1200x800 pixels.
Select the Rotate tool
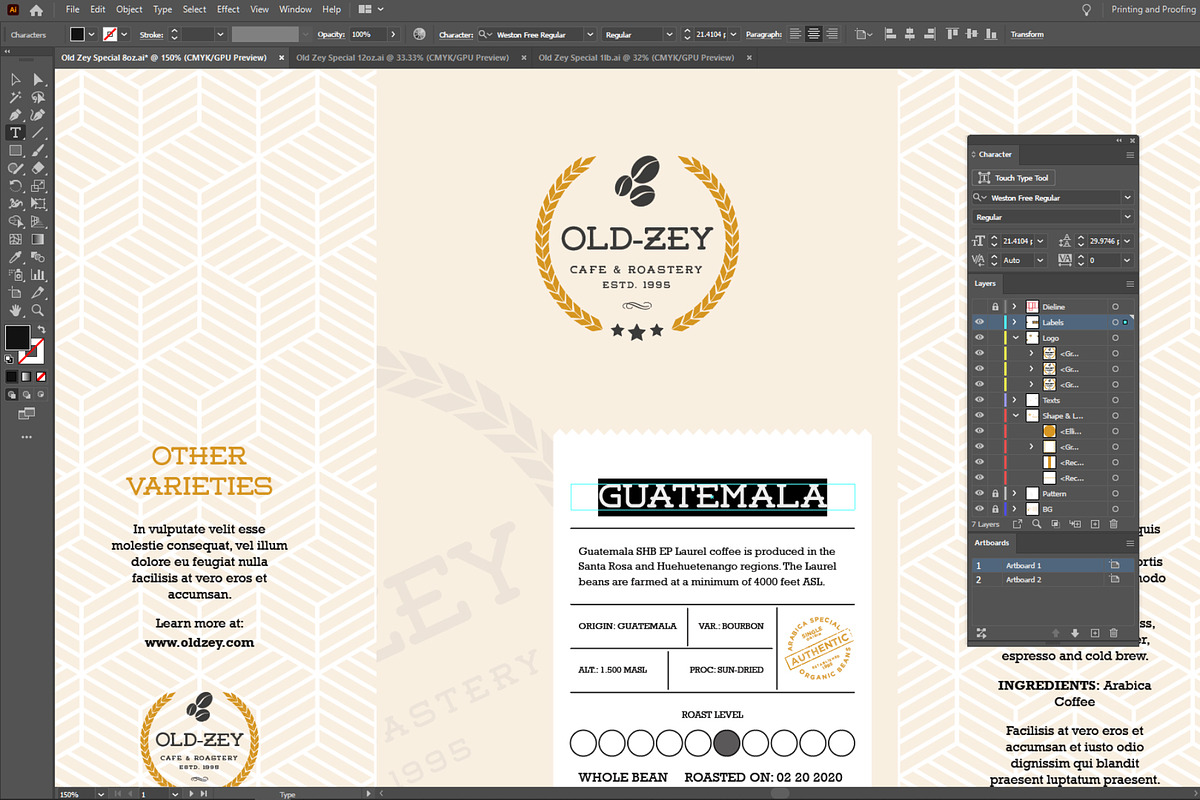(15, 186)
